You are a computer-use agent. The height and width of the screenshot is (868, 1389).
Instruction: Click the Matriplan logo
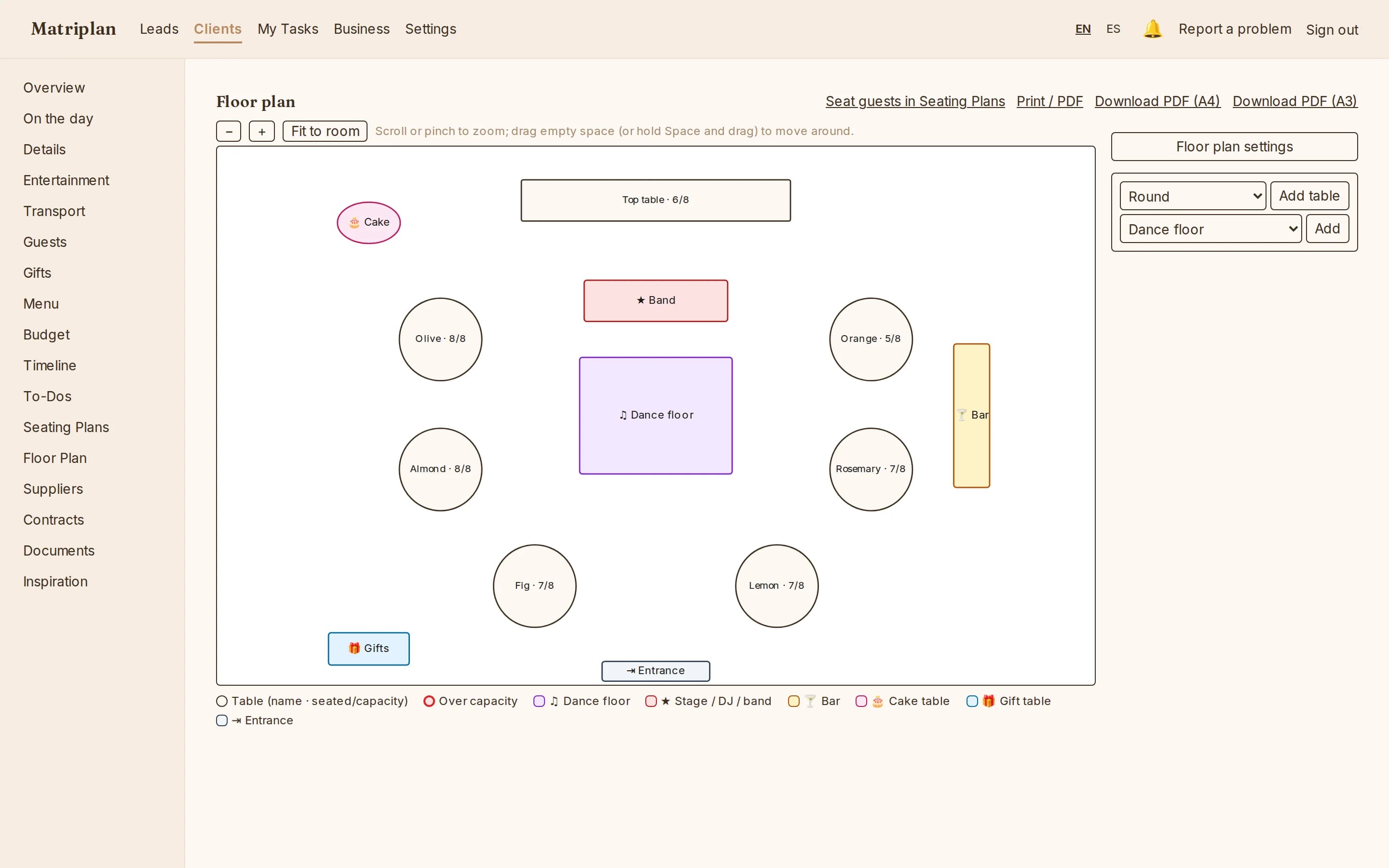point(73,29)
